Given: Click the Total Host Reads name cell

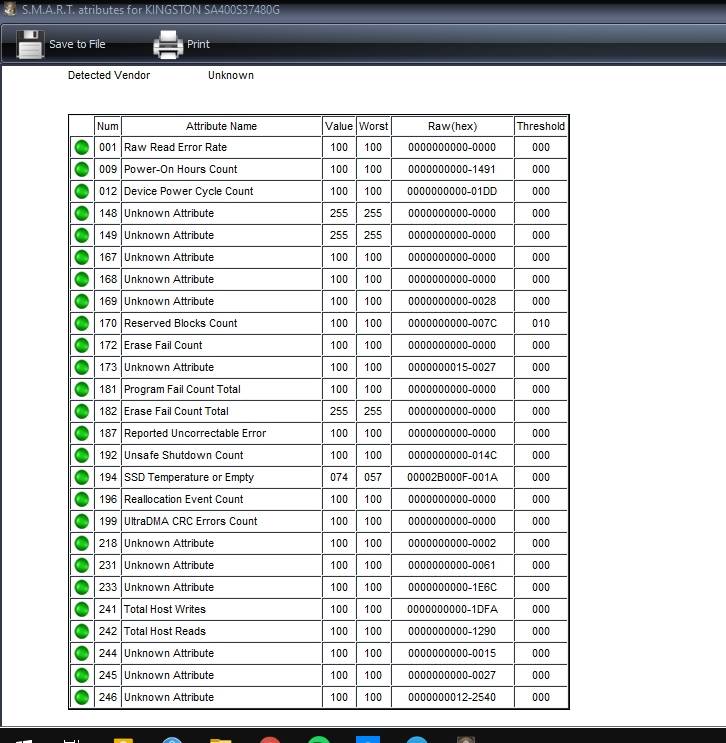Looking at the screenshot, I should pos(221,631).
